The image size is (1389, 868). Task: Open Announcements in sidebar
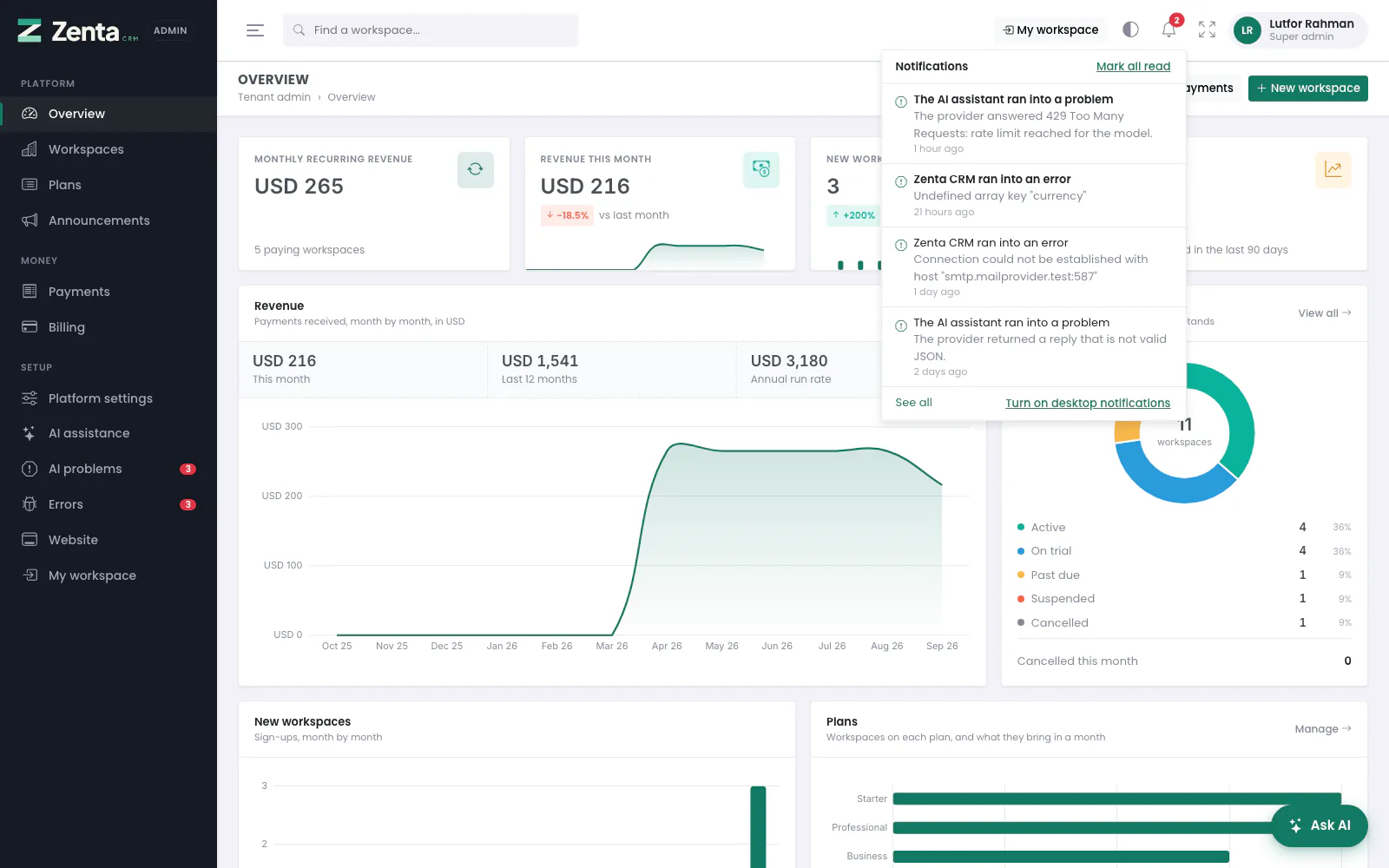(x=109, y=220)
